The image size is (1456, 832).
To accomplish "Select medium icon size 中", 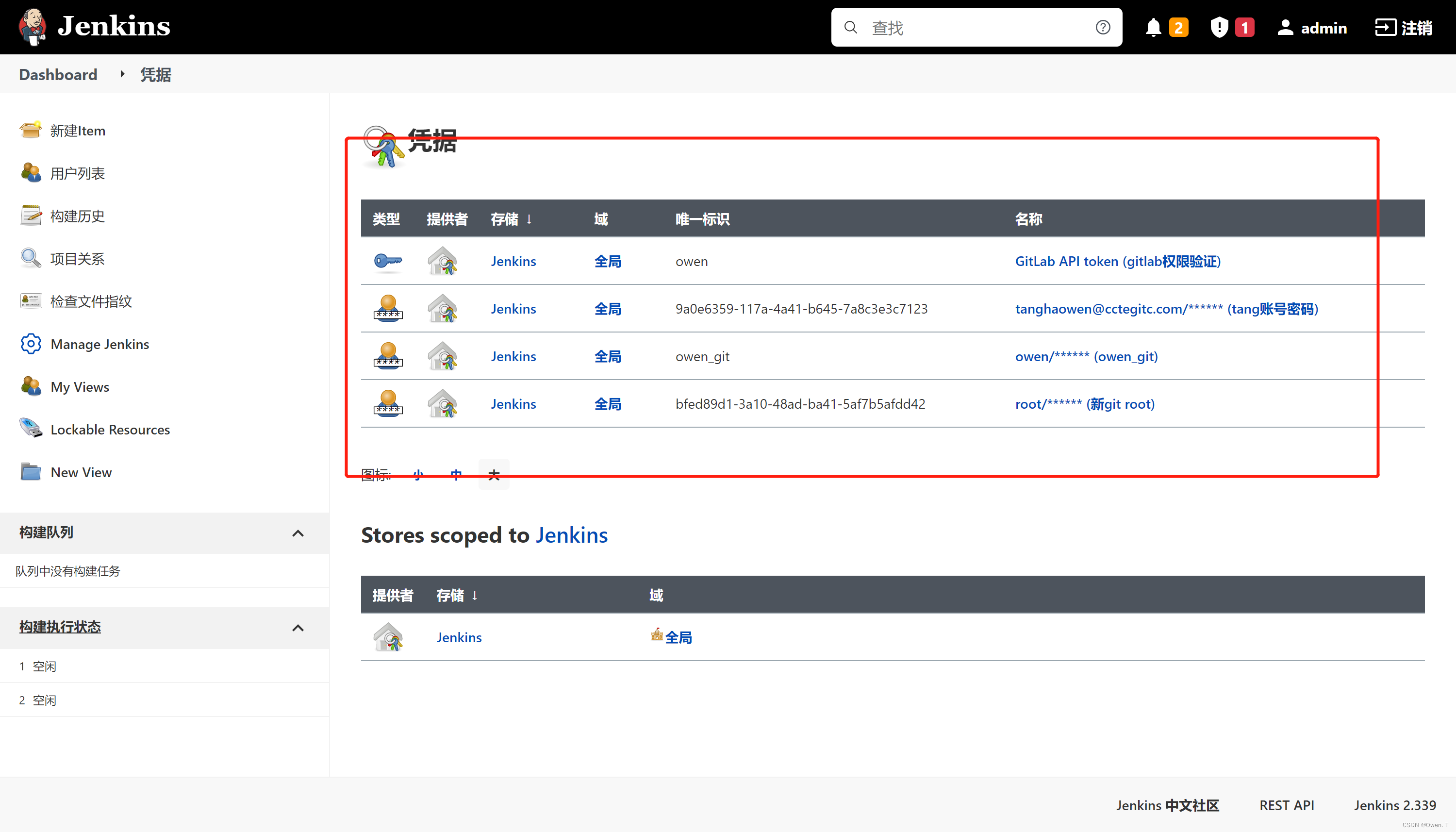I will [x=456, y=474].
